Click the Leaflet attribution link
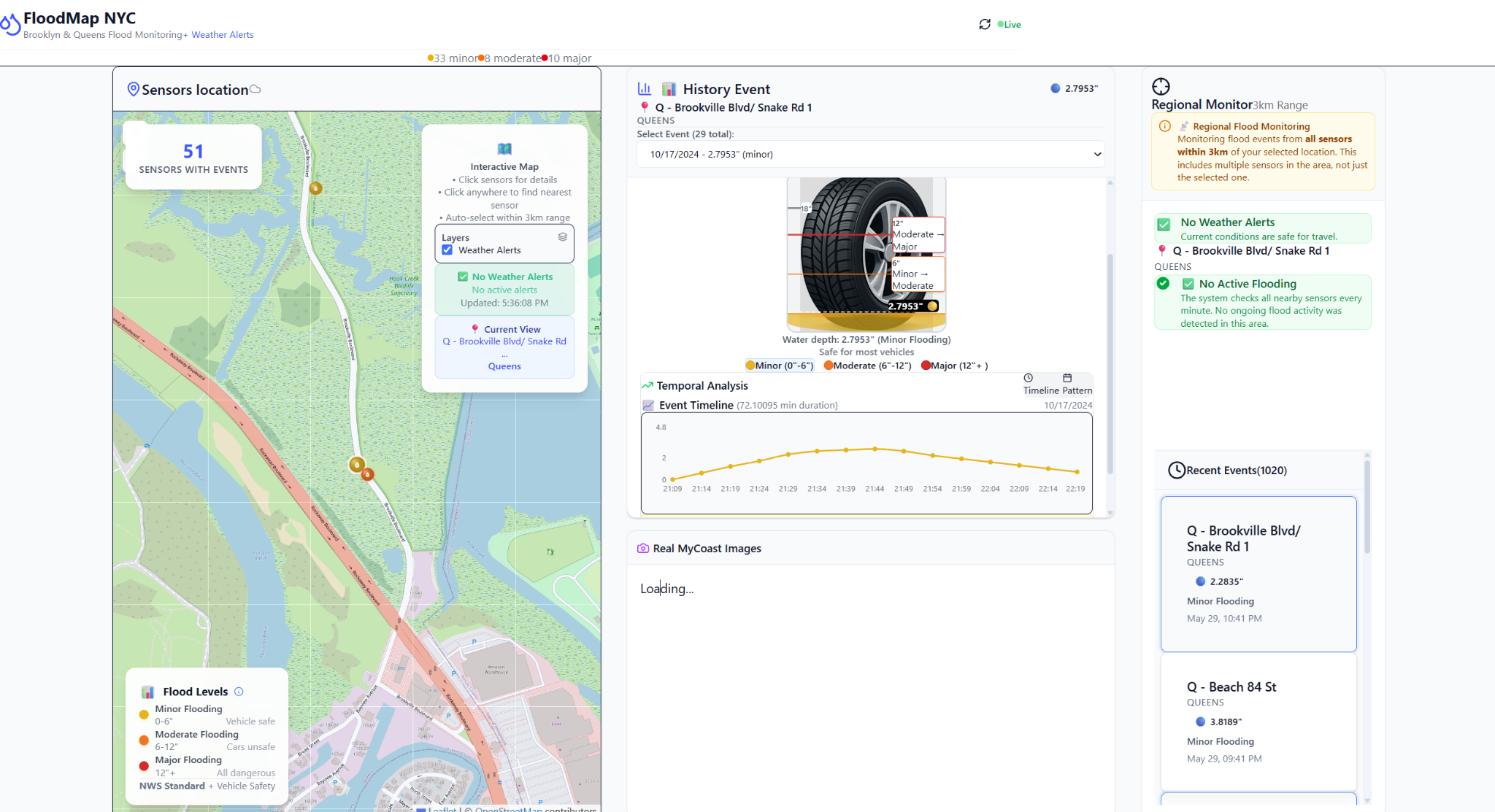 pyautogui.click(x=442, y=809)
